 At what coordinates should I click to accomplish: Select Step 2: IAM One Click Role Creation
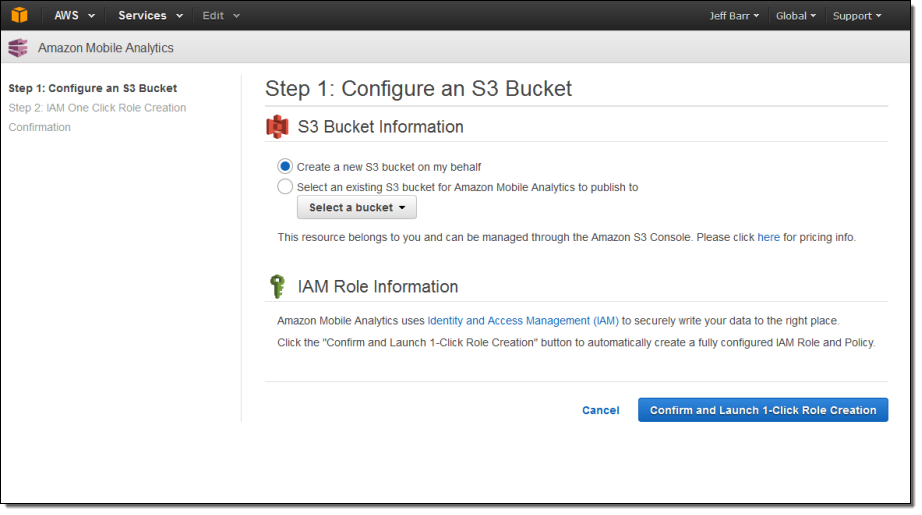click(x=97, y=108)
